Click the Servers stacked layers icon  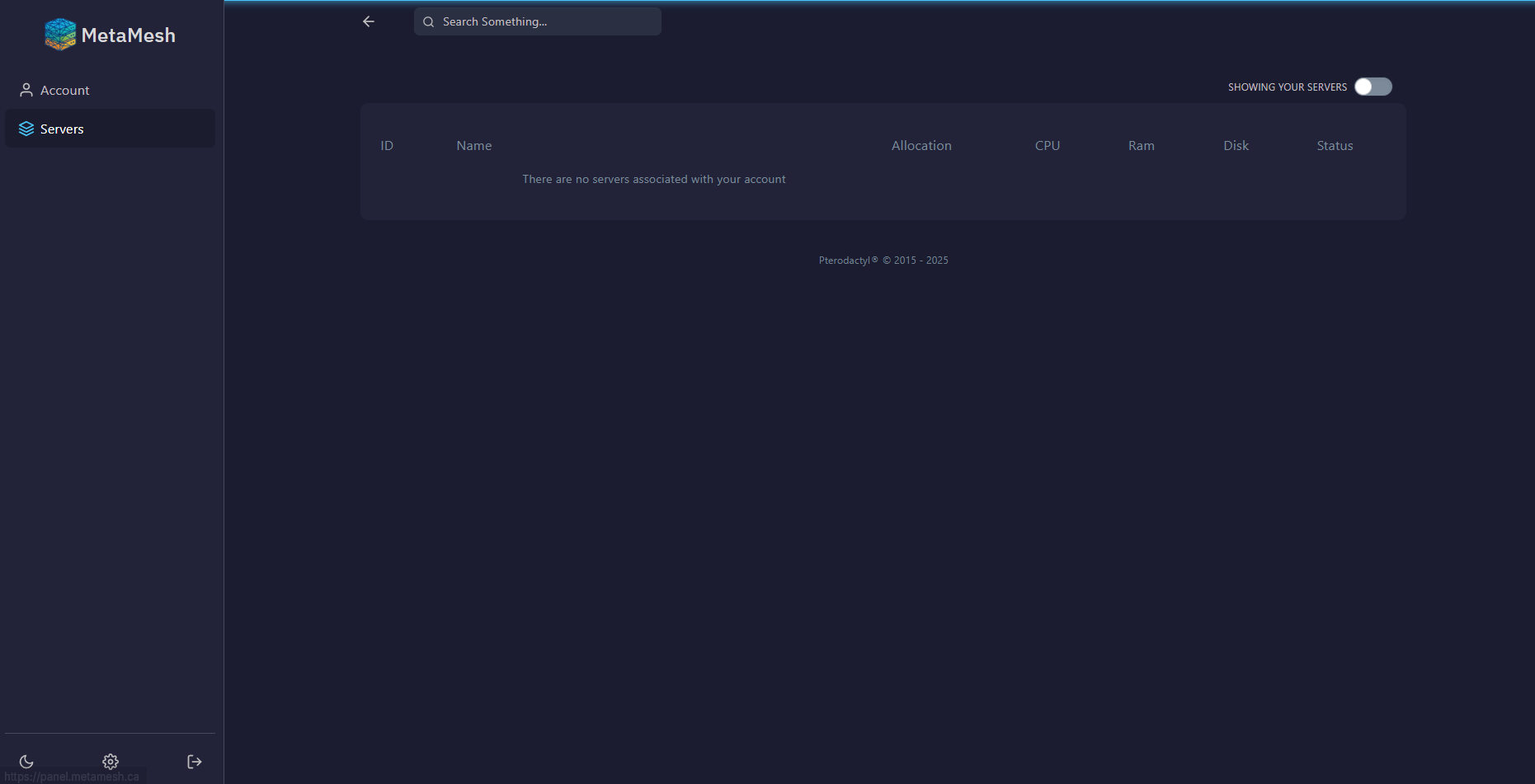[x=26, y=129]
